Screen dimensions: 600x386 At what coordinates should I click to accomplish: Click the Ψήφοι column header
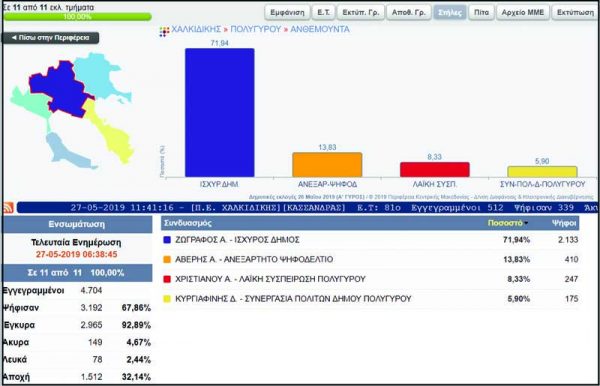(564, 223)
